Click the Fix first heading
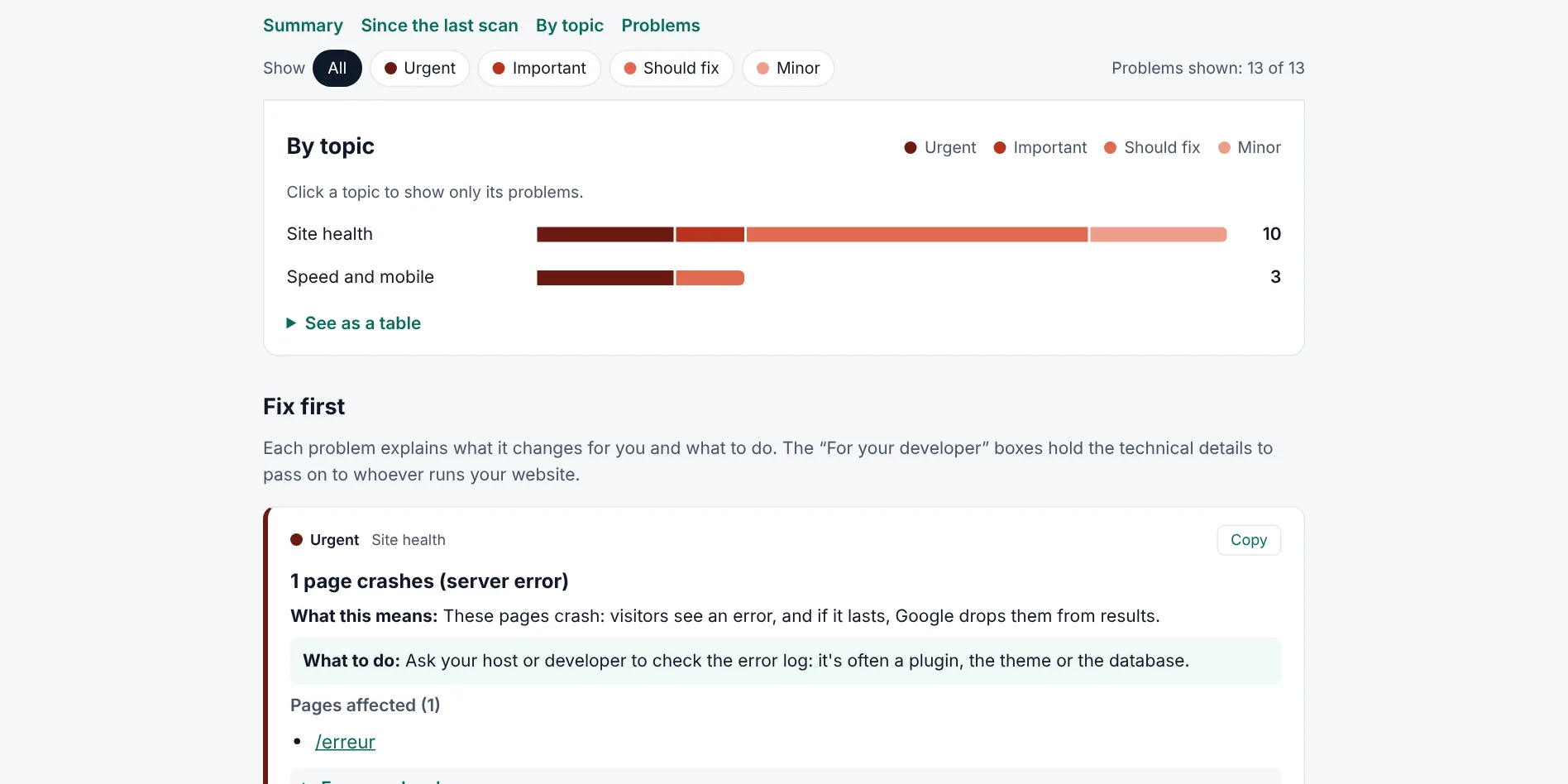Viewport: 1568px width, 784px height. click(x=304, y=407)
